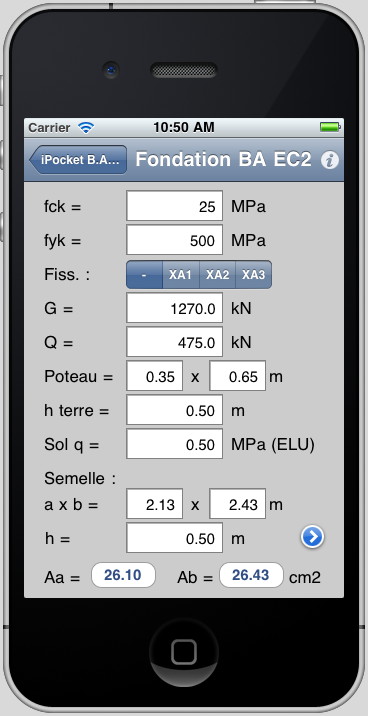Viewport: 368px width, 716px height.
Task: Edit the Q load field
Action: point(174,342)
